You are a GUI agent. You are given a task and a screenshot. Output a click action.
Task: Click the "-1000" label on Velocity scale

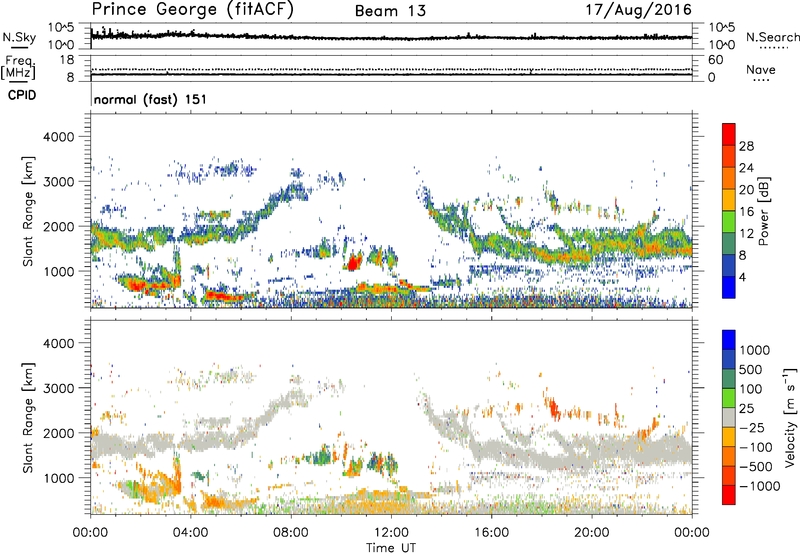pos(759,486)
